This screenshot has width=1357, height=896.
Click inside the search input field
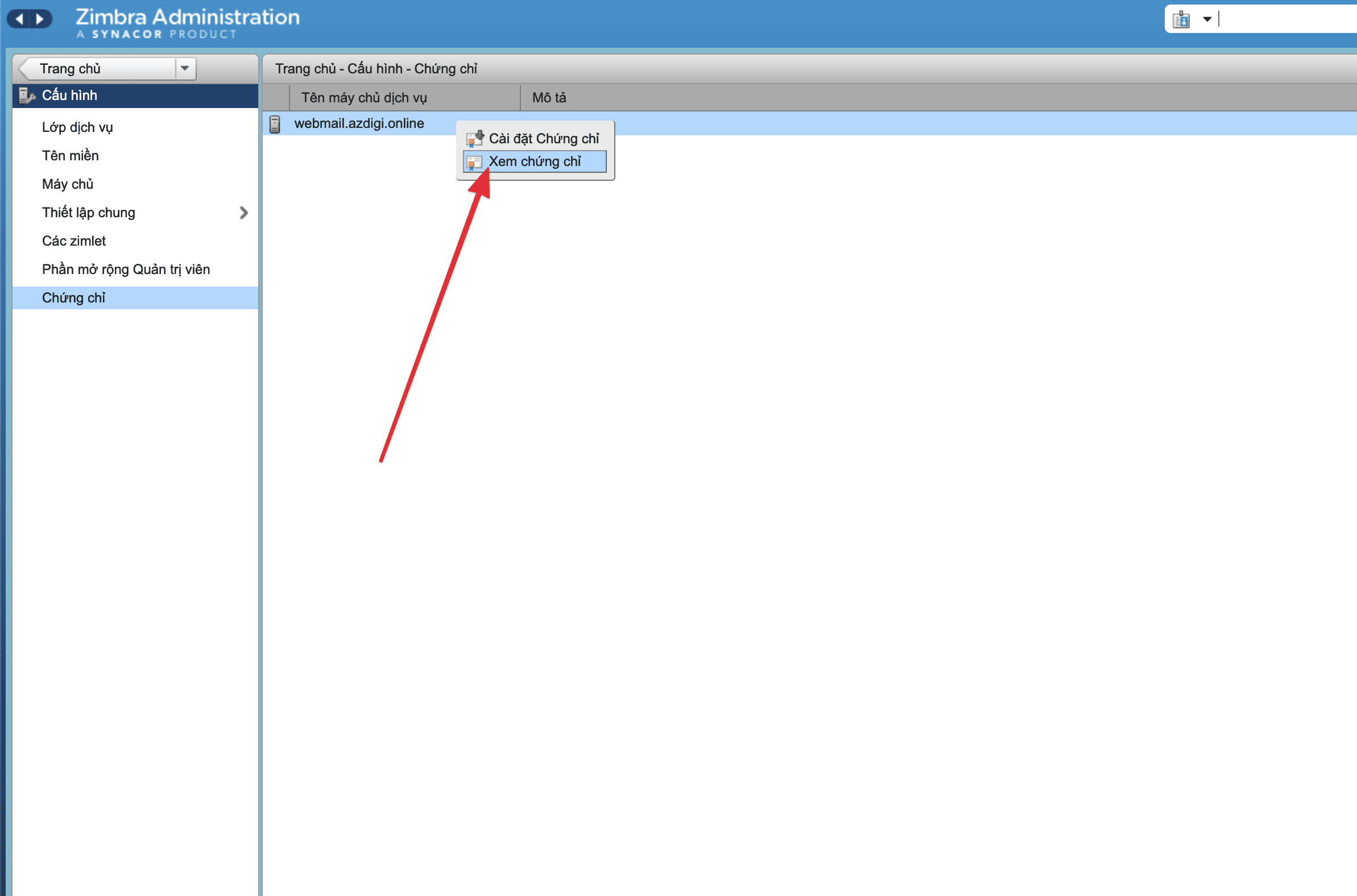point(1286,19)
